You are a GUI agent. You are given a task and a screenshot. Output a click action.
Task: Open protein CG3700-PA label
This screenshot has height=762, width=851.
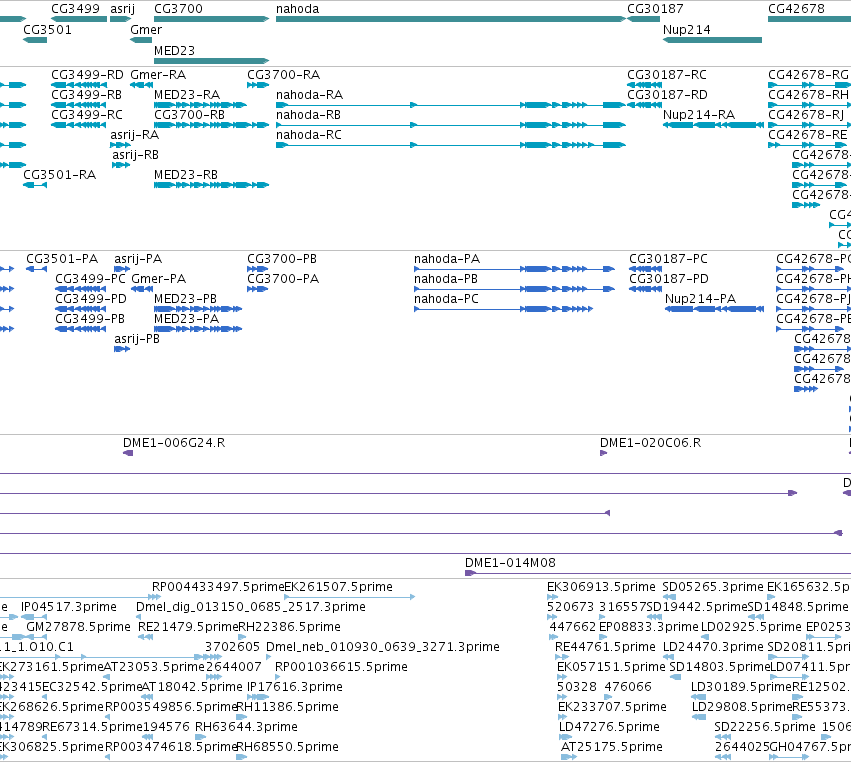[283, 278]
